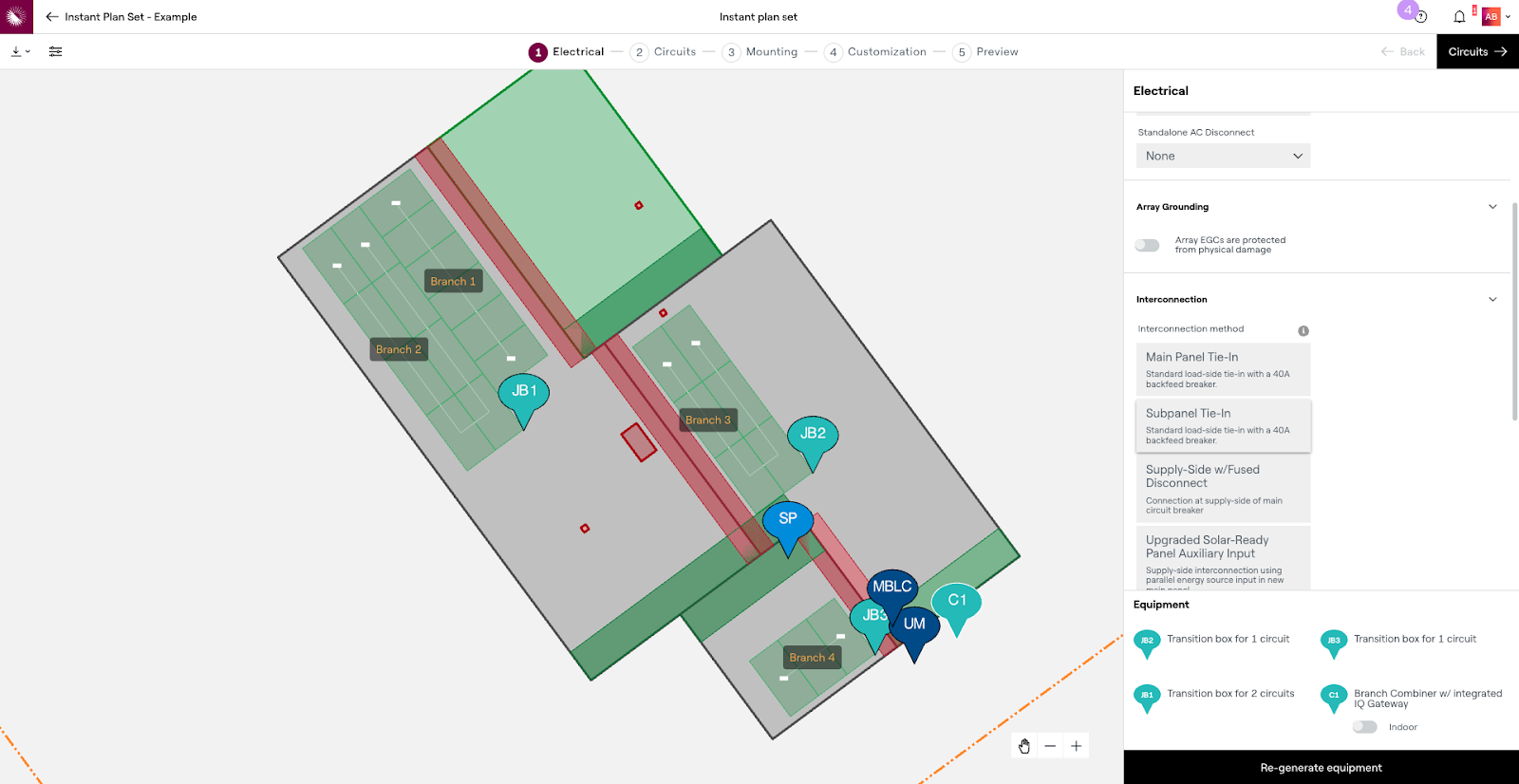Open the Standalone AC Disconnect dropdown
Screen dimensions: 1519x784
tap(1223, 156)
